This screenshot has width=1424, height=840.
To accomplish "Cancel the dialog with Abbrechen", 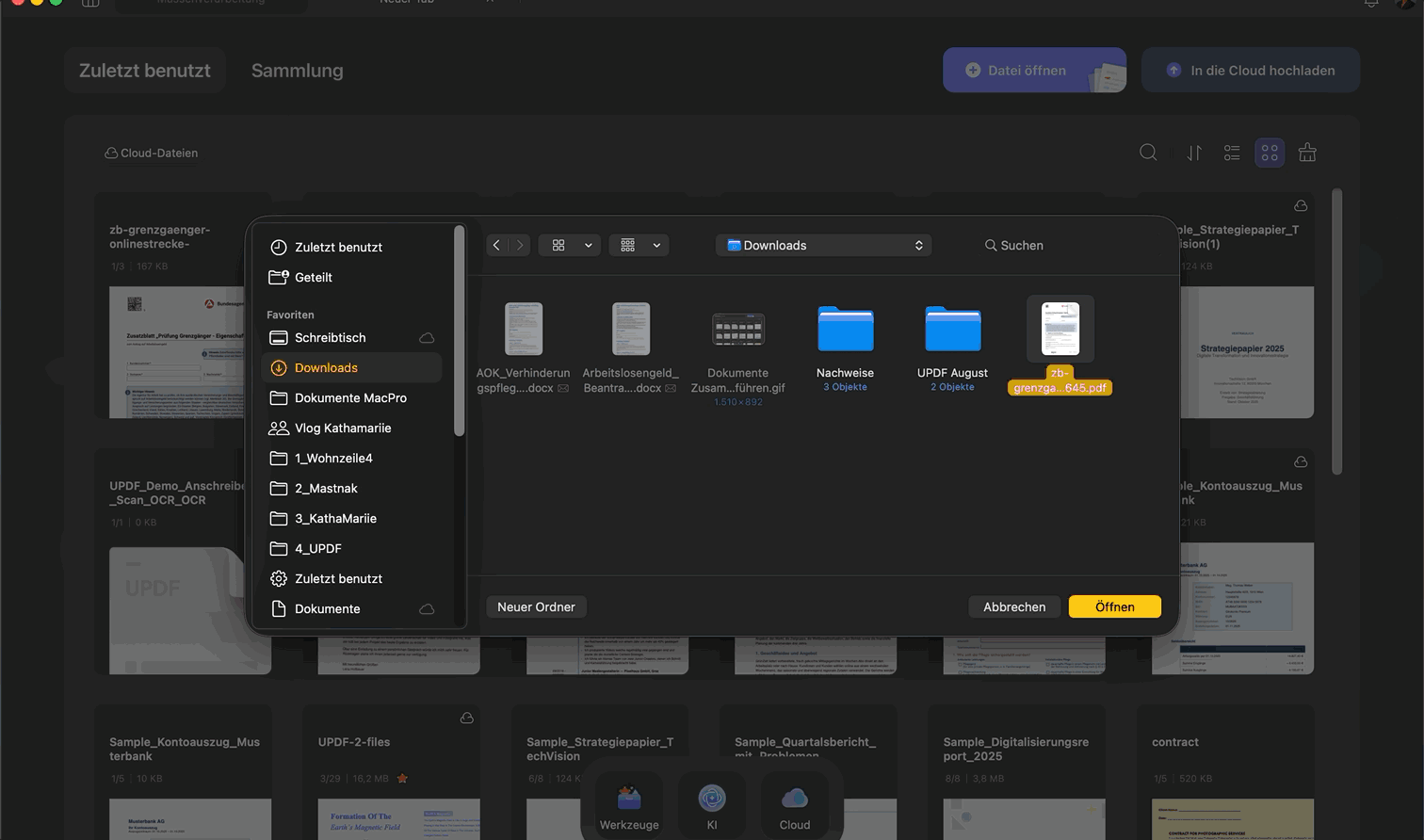I will coord(1014,606).
